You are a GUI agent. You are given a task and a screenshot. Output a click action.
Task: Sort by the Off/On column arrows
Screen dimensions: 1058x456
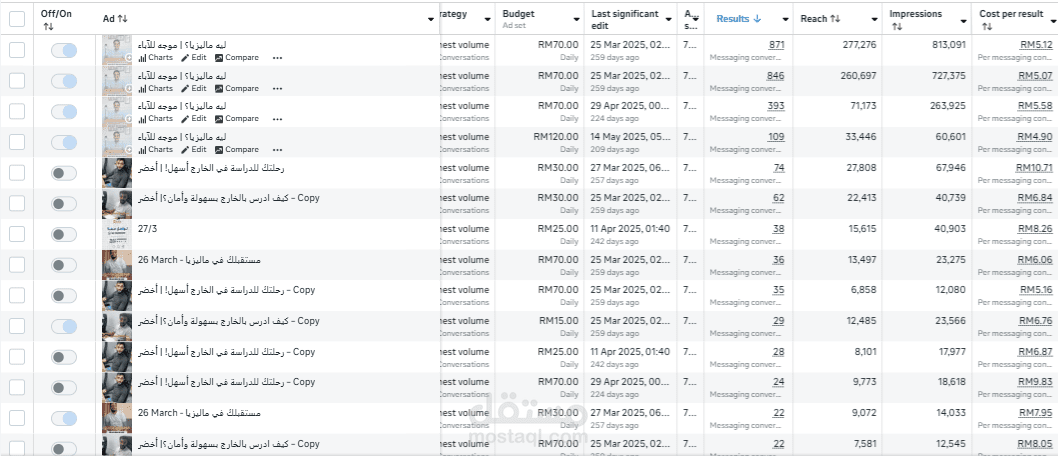coord(48,27)
